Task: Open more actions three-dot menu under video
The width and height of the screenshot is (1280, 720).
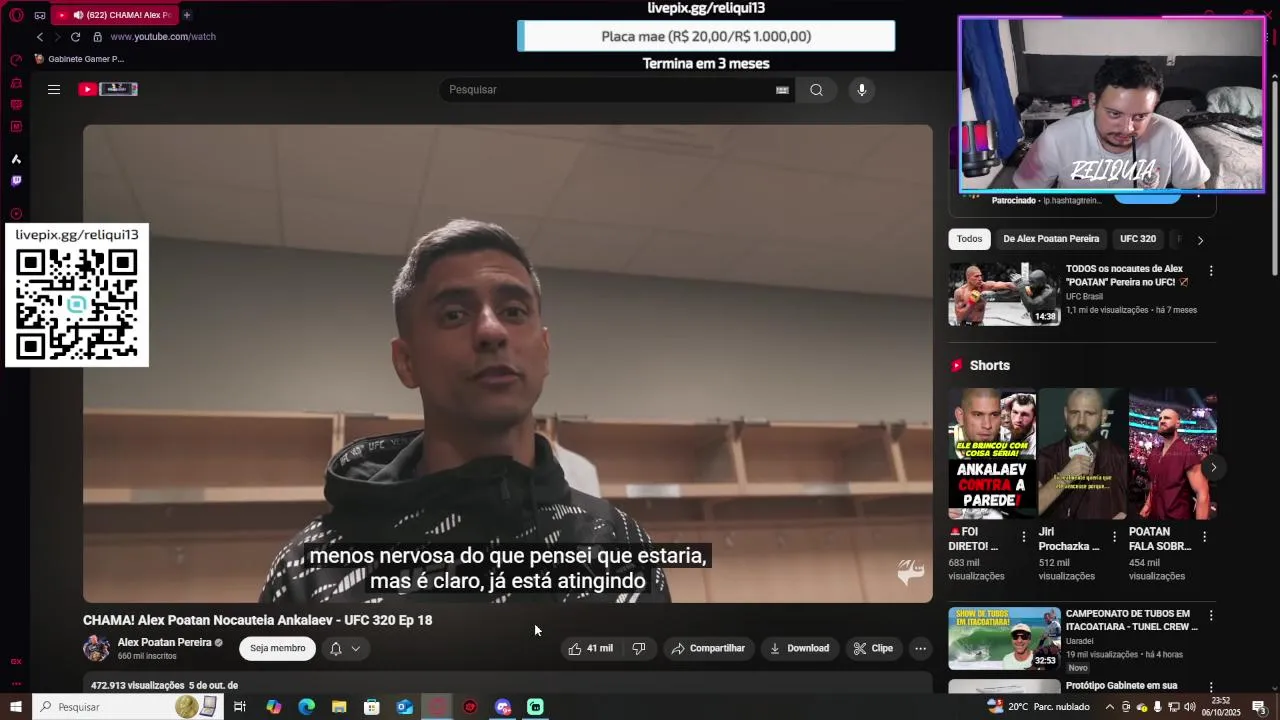Action: click(x=921, y=648)
